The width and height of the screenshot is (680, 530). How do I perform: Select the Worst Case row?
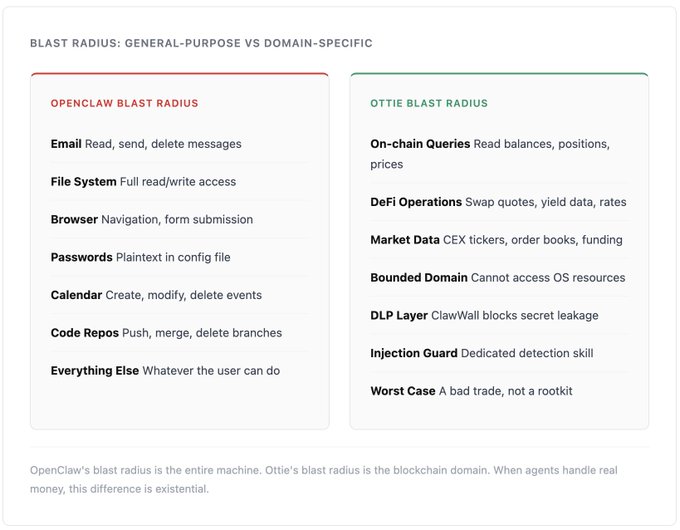click(x=471, y=391)
